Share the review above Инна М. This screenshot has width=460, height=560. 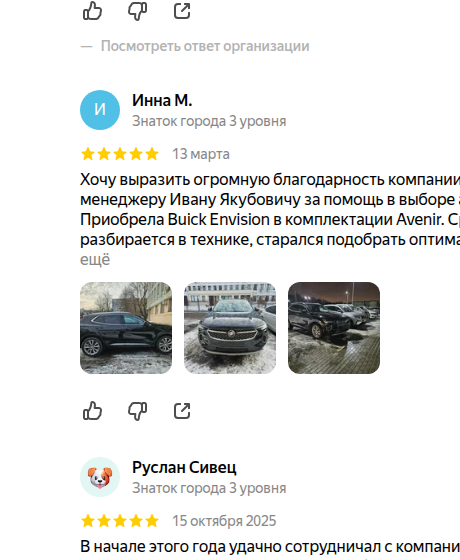[x=182, y=11]
